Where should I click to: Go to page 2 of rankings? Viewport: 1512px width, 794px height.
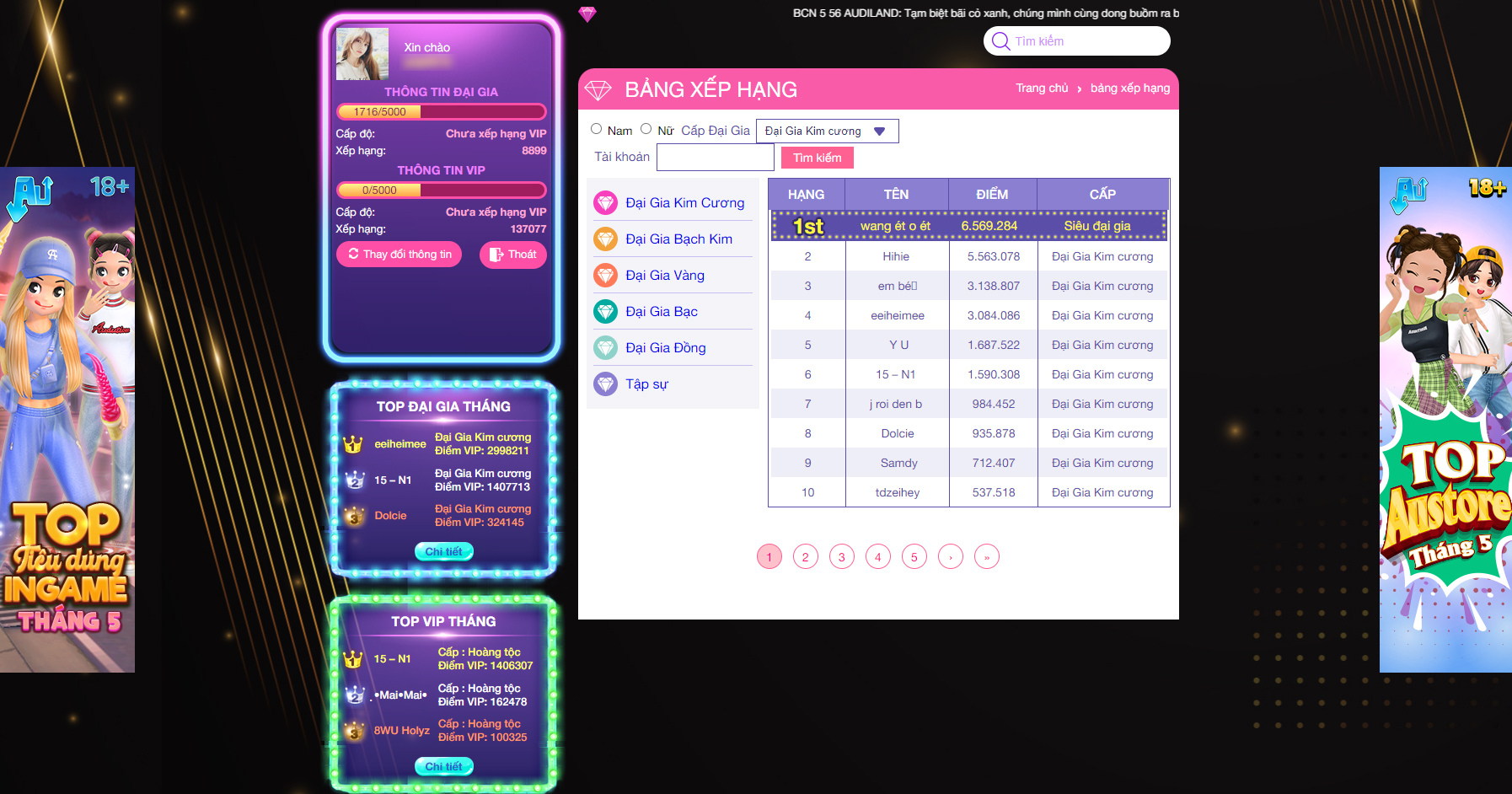pyautogui.click(x=806, y=556)
